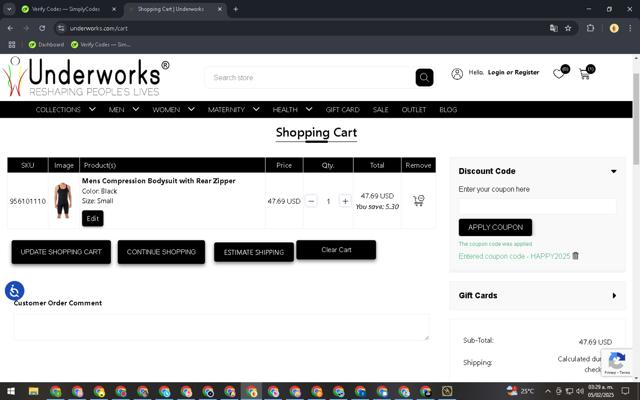Open the Verify Codes bookmark
The width and height of the screenshot is (640, 400).
100,44
